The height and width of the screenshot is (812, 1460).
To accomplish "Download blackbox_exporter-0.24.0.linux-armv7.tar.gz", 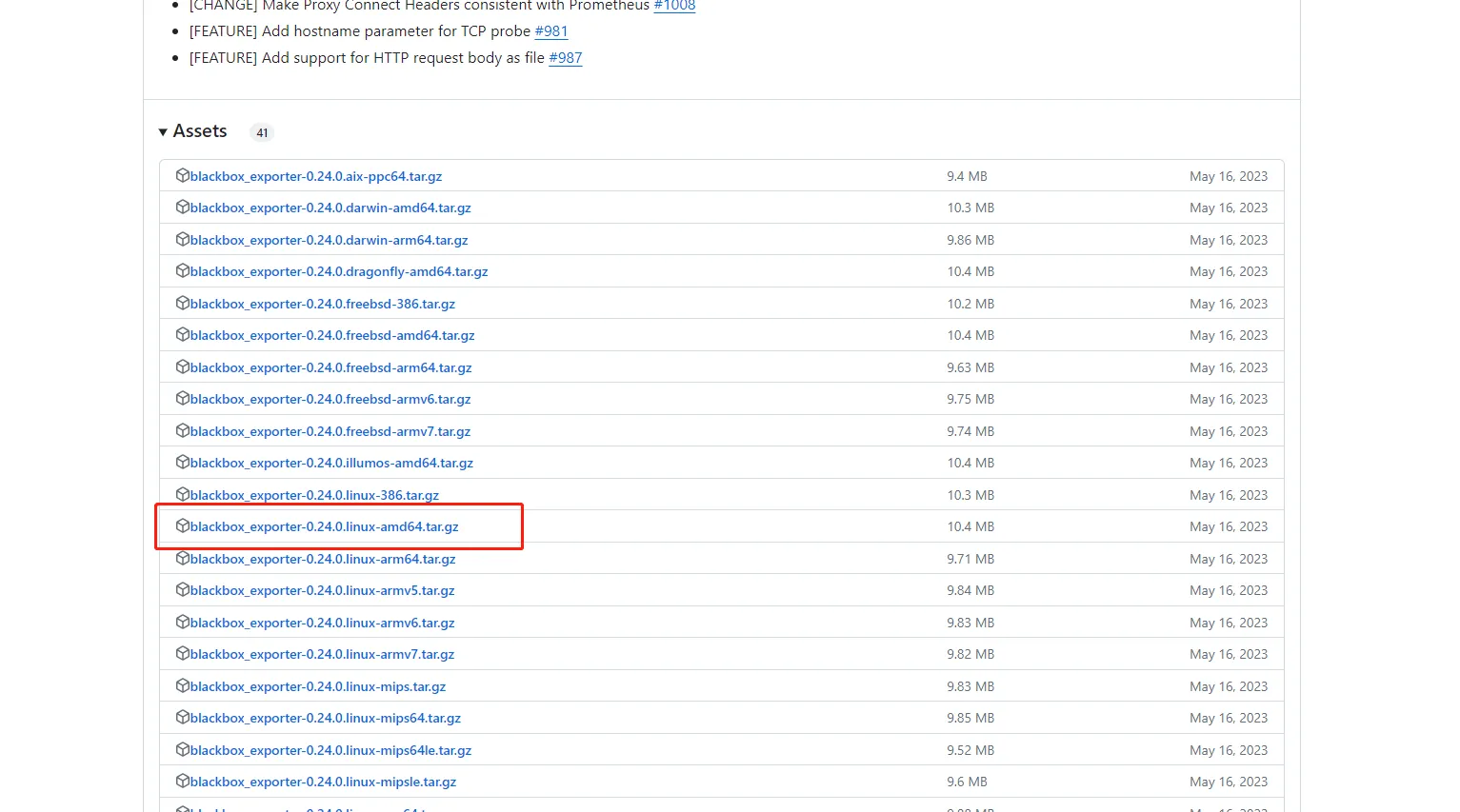I will point(323,654).
